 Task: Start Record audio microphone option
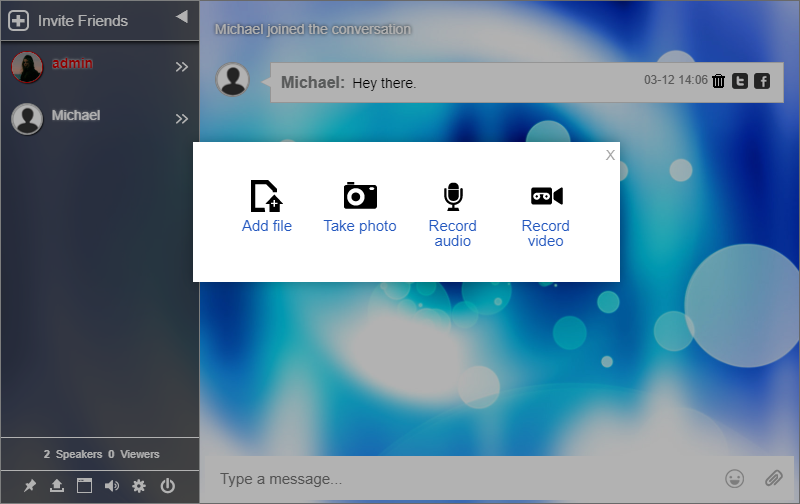pyautogui.click(x=453, y=197)
